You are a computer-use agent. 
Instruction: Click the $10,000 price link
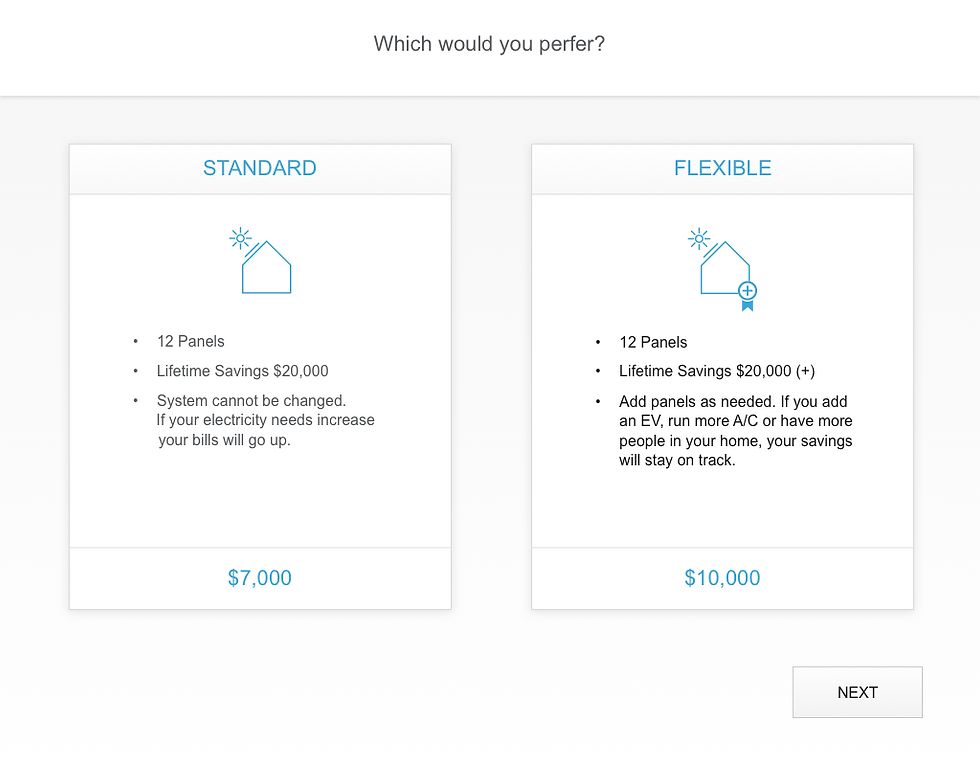point(722,578)
